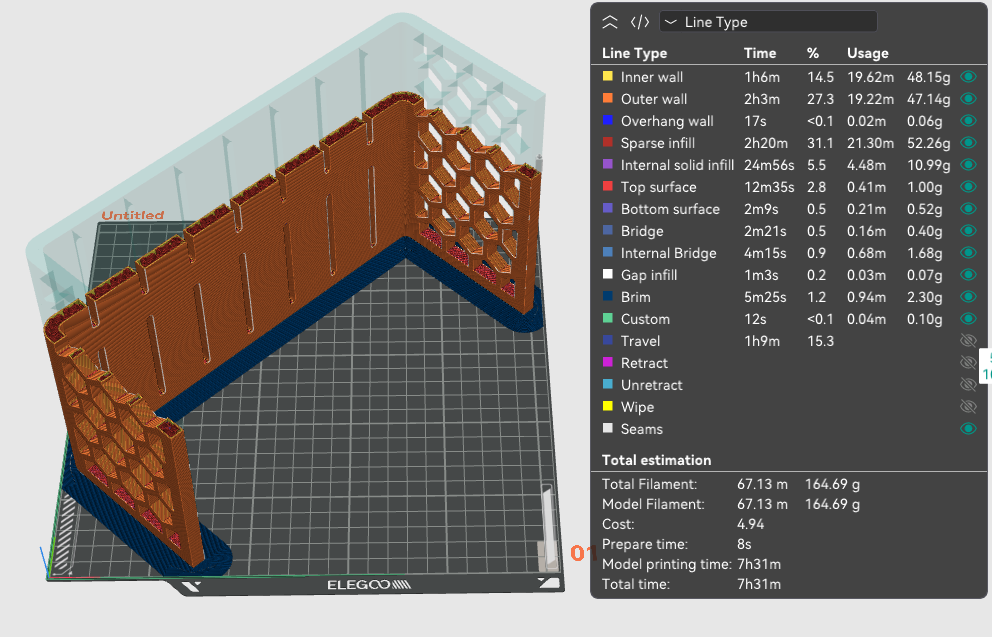Toggle Custom line visibility
The image size is (992, 637).
(x=968, y=319)
